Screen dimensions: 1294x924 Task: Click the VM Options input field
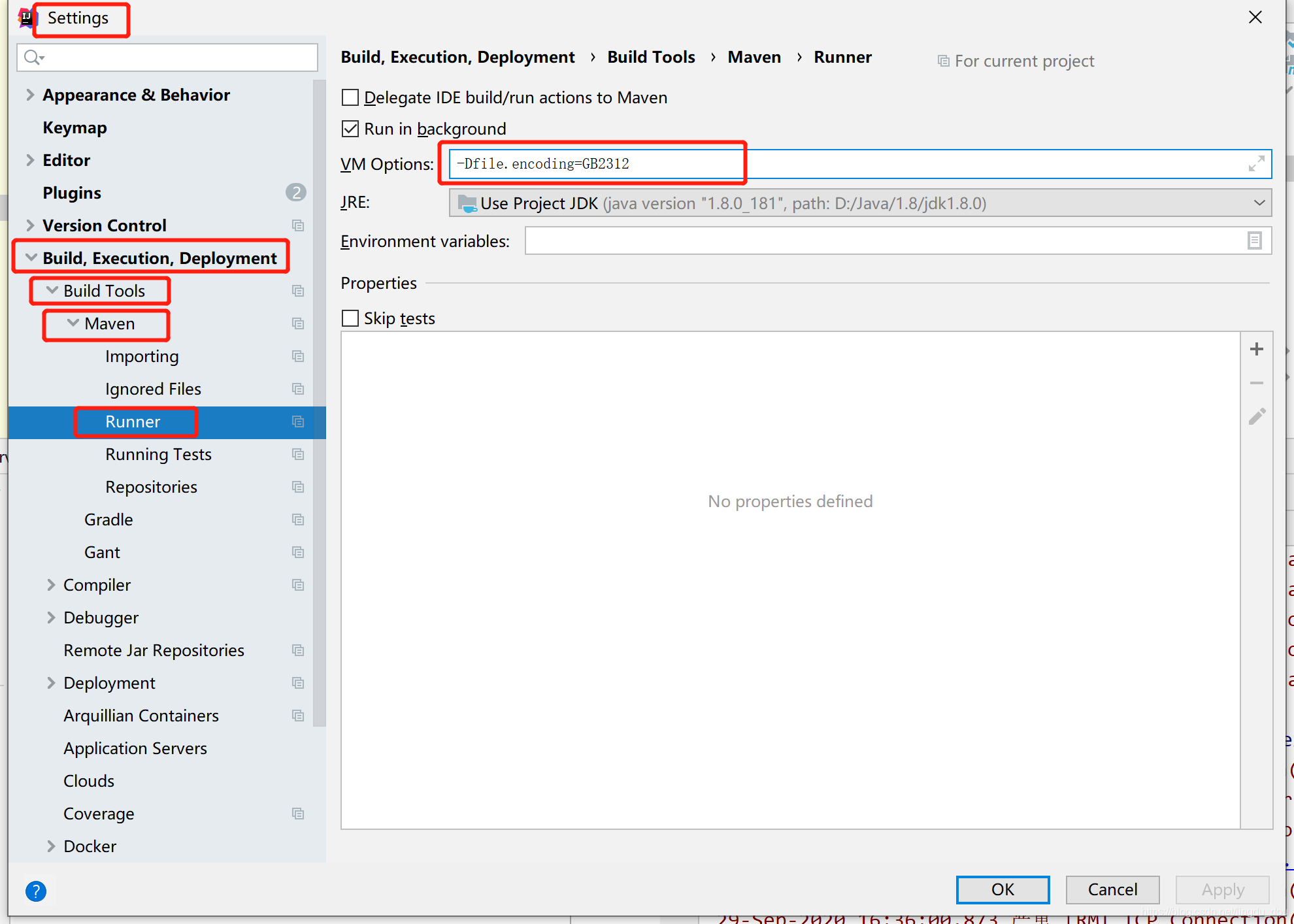[859, 163]
